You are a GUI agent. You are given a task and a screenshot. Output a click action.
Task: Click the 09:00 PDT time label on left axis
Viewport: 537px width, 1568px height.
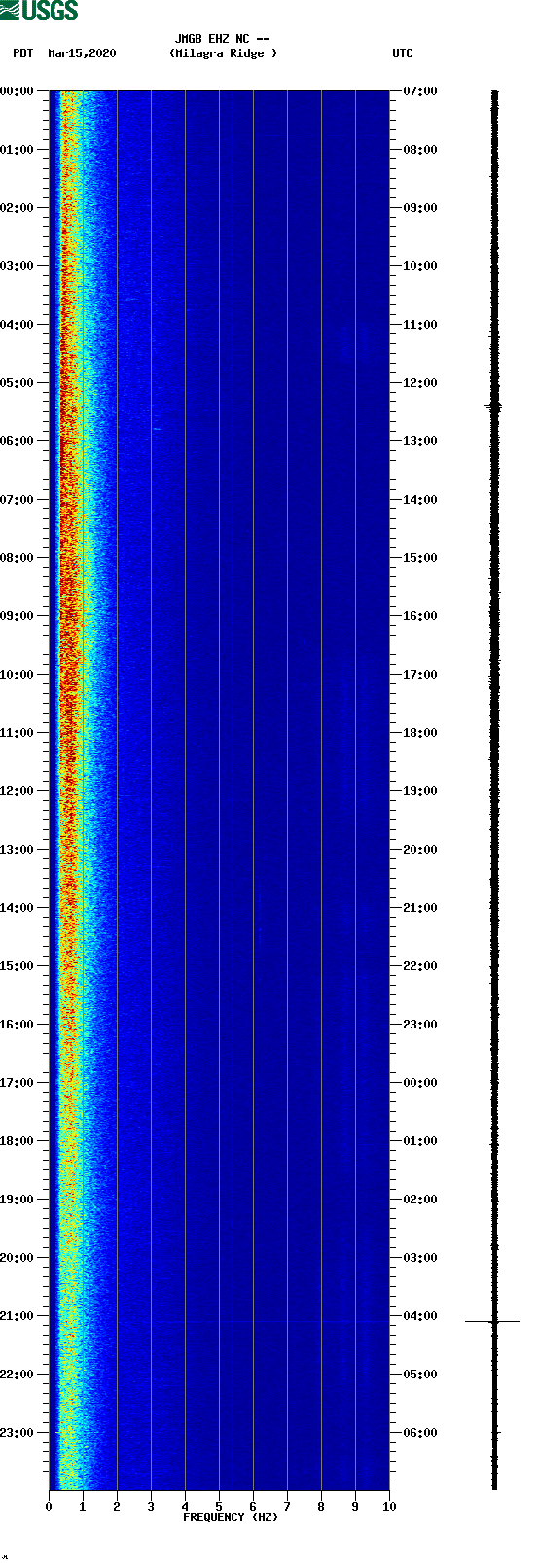click(x=17, y=616)
